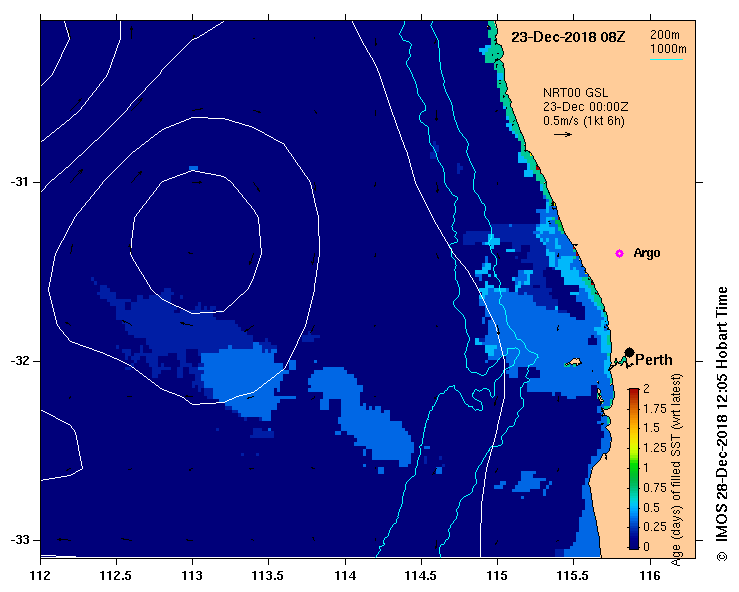Click the SST age color bar

[634, 469]
